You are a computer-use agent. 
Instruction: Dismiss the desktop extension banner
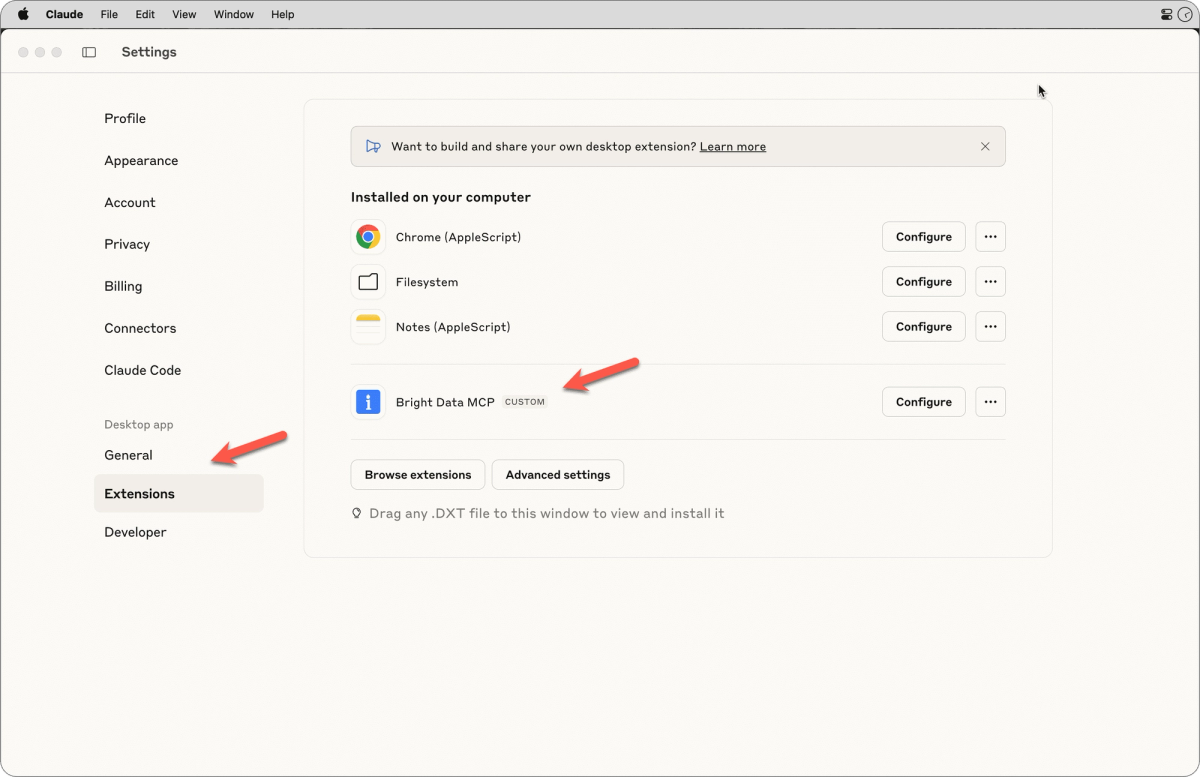(x=985, y=146)
